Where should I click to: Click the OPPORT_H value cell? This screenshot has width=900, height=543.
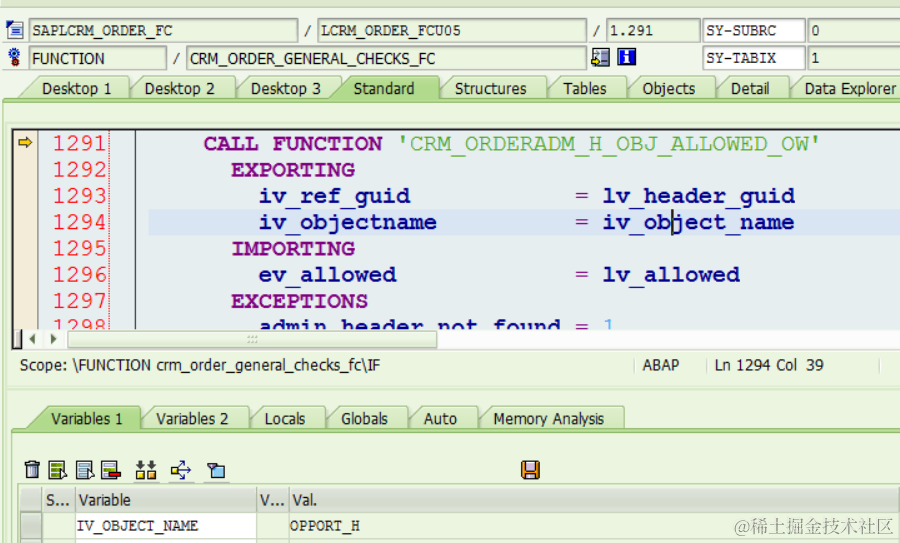594,525
